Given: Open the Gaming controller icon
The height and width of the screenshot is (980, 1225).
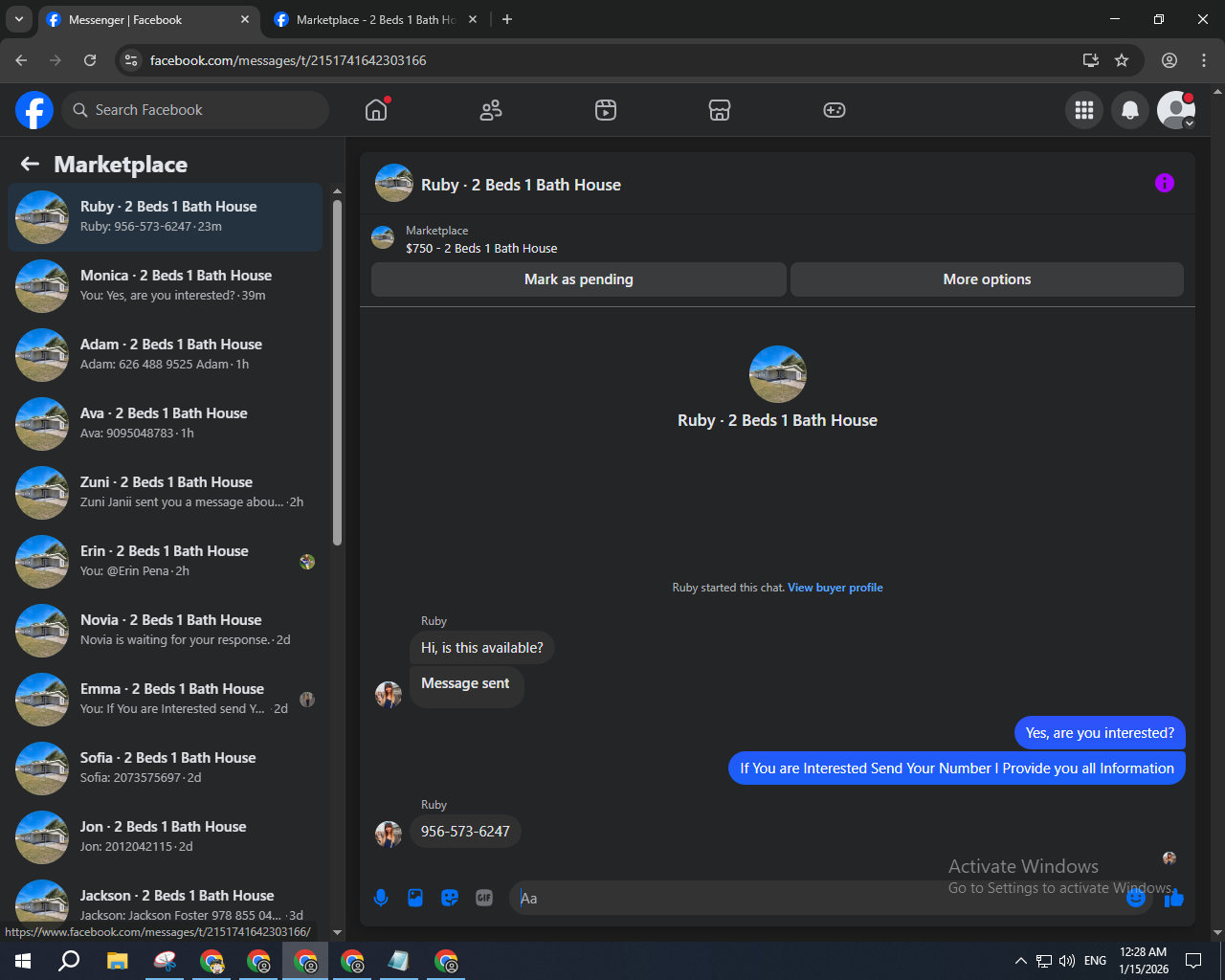Looking at the screenshot, I should [x=835, y=110].
